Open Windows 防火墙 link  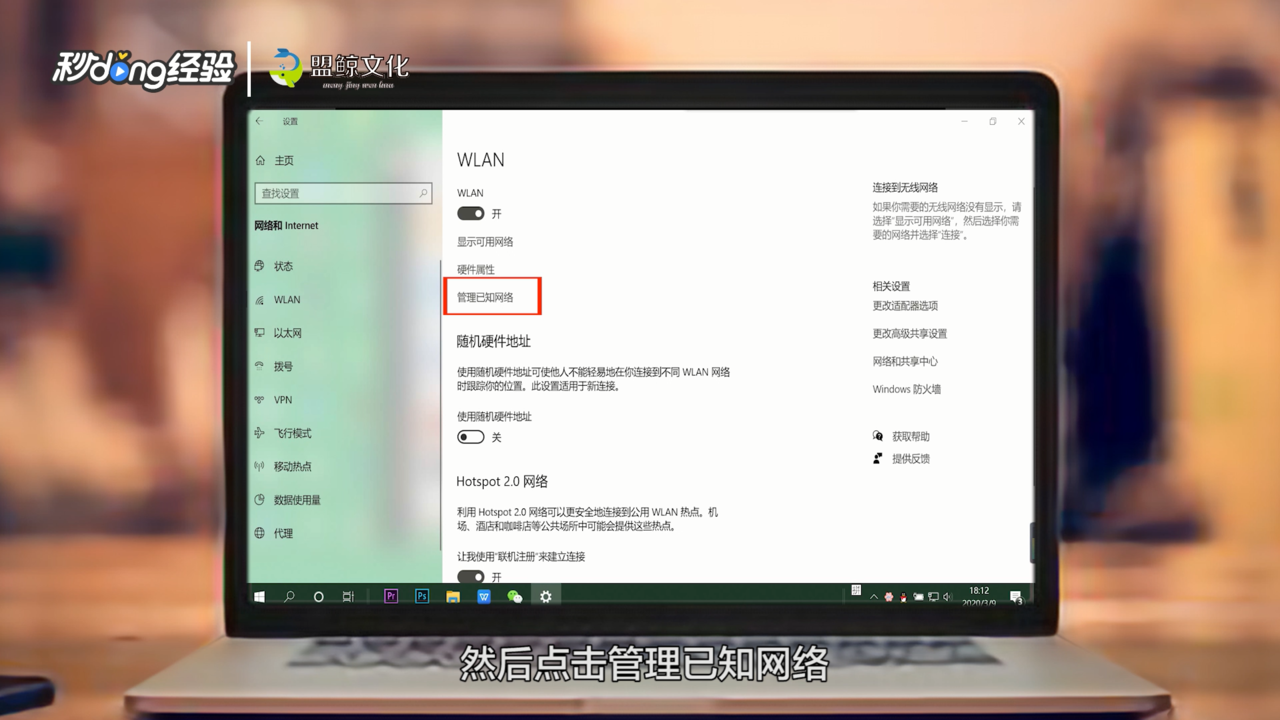pyautogui.click(x=907, y=389)
